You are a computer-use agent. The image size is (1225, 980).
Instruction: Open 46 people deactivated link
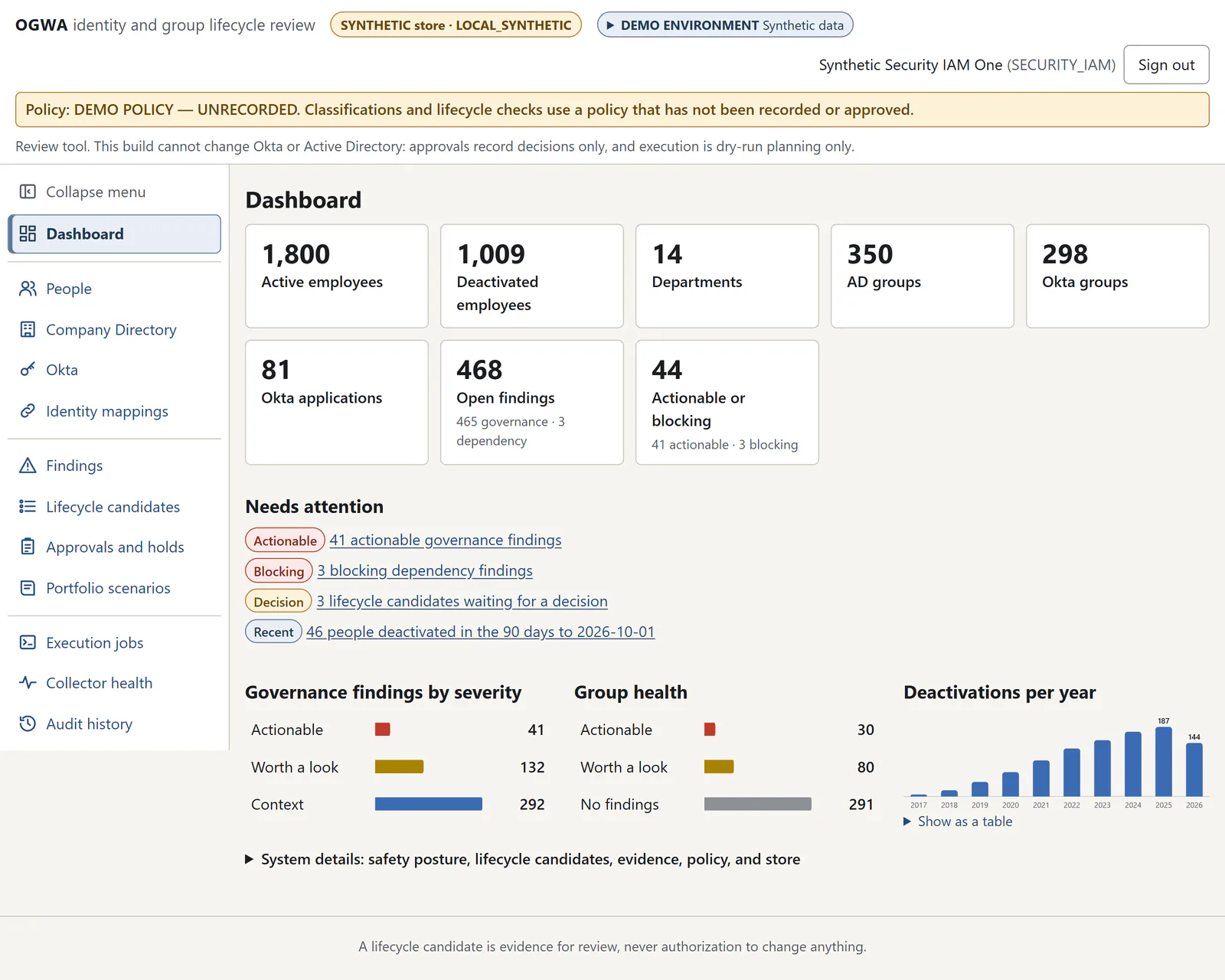(x=480, y=632)
